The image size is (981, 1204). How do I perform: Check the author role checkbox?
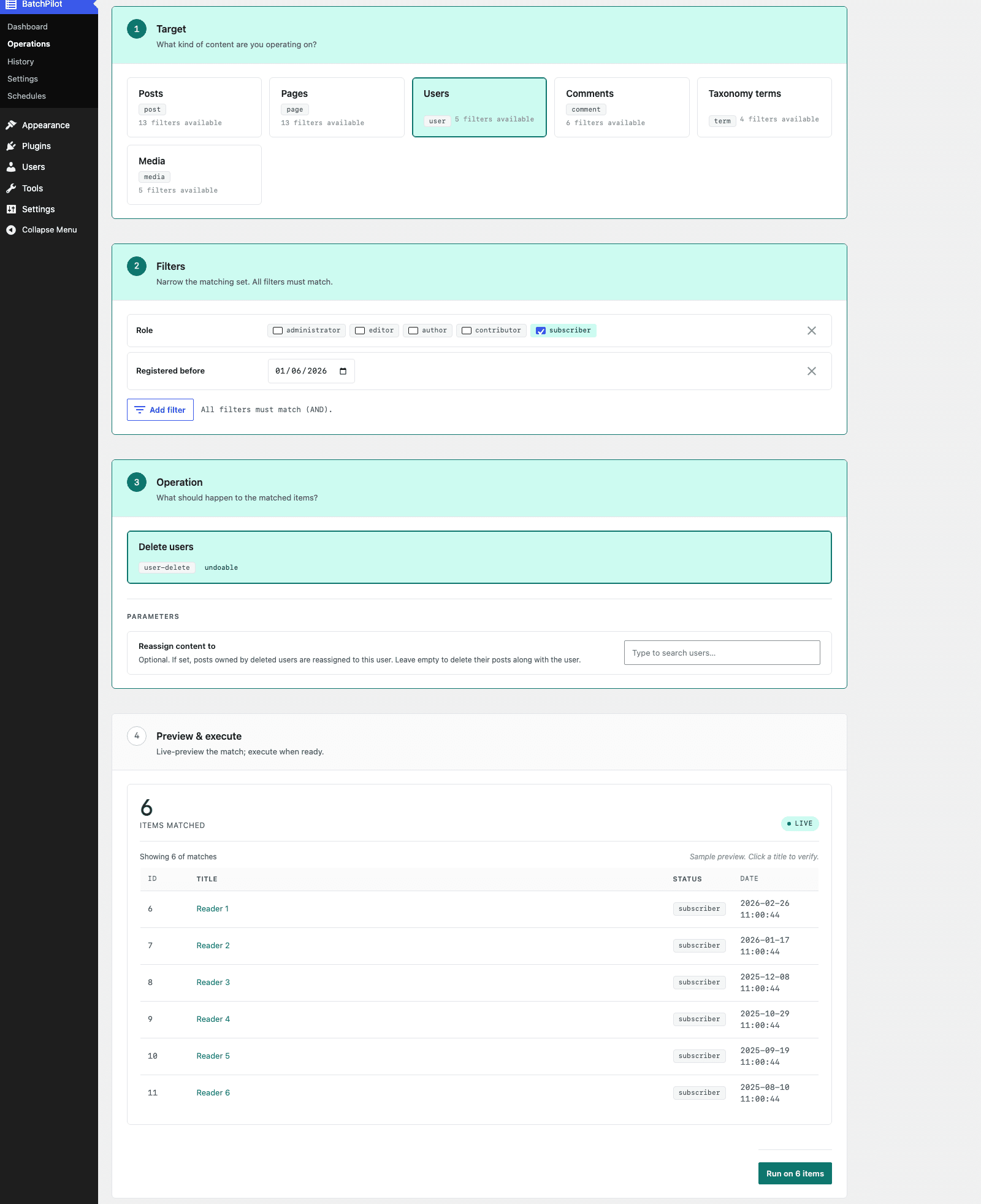click(413, 331)
